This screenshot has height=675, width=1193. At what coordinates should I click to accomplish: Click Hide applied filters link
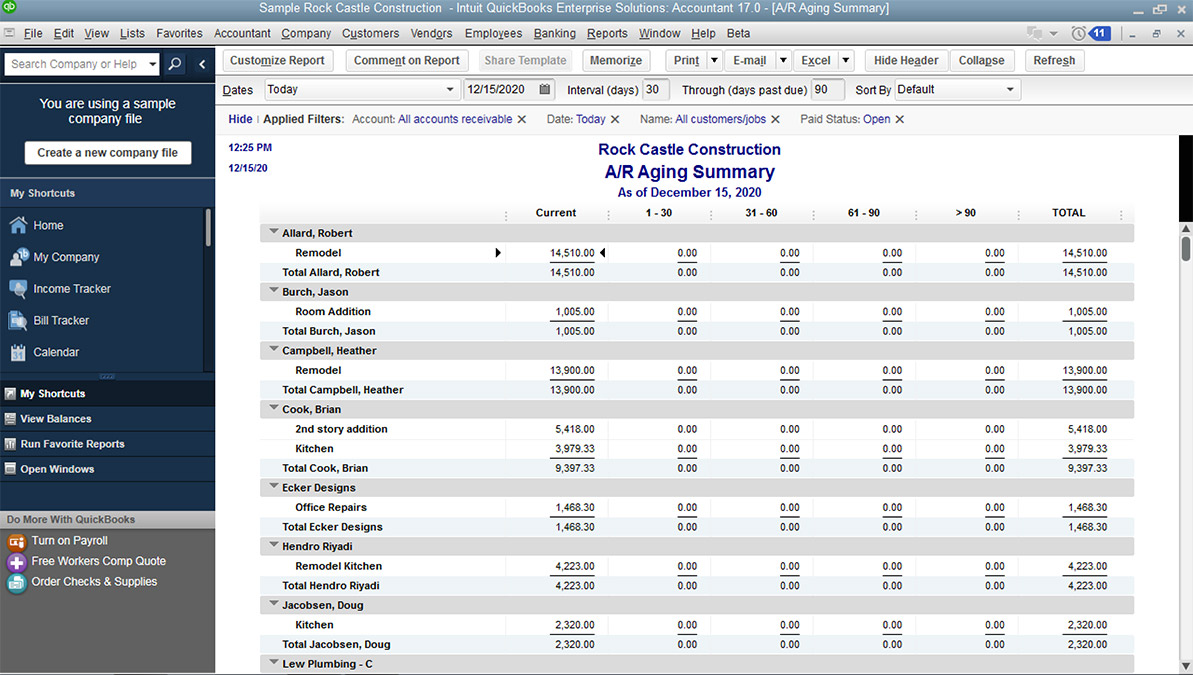pos(240,119)
